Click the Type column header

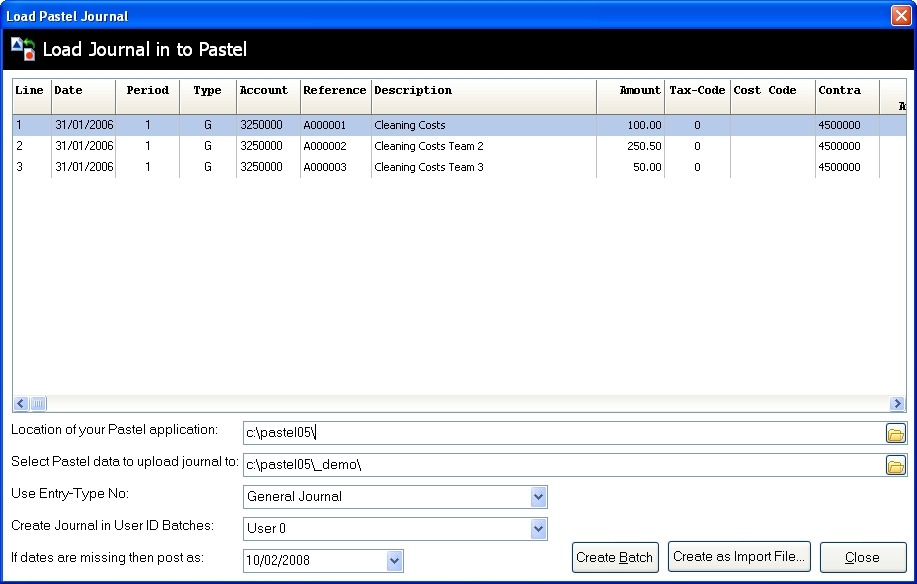click(208, 96)
